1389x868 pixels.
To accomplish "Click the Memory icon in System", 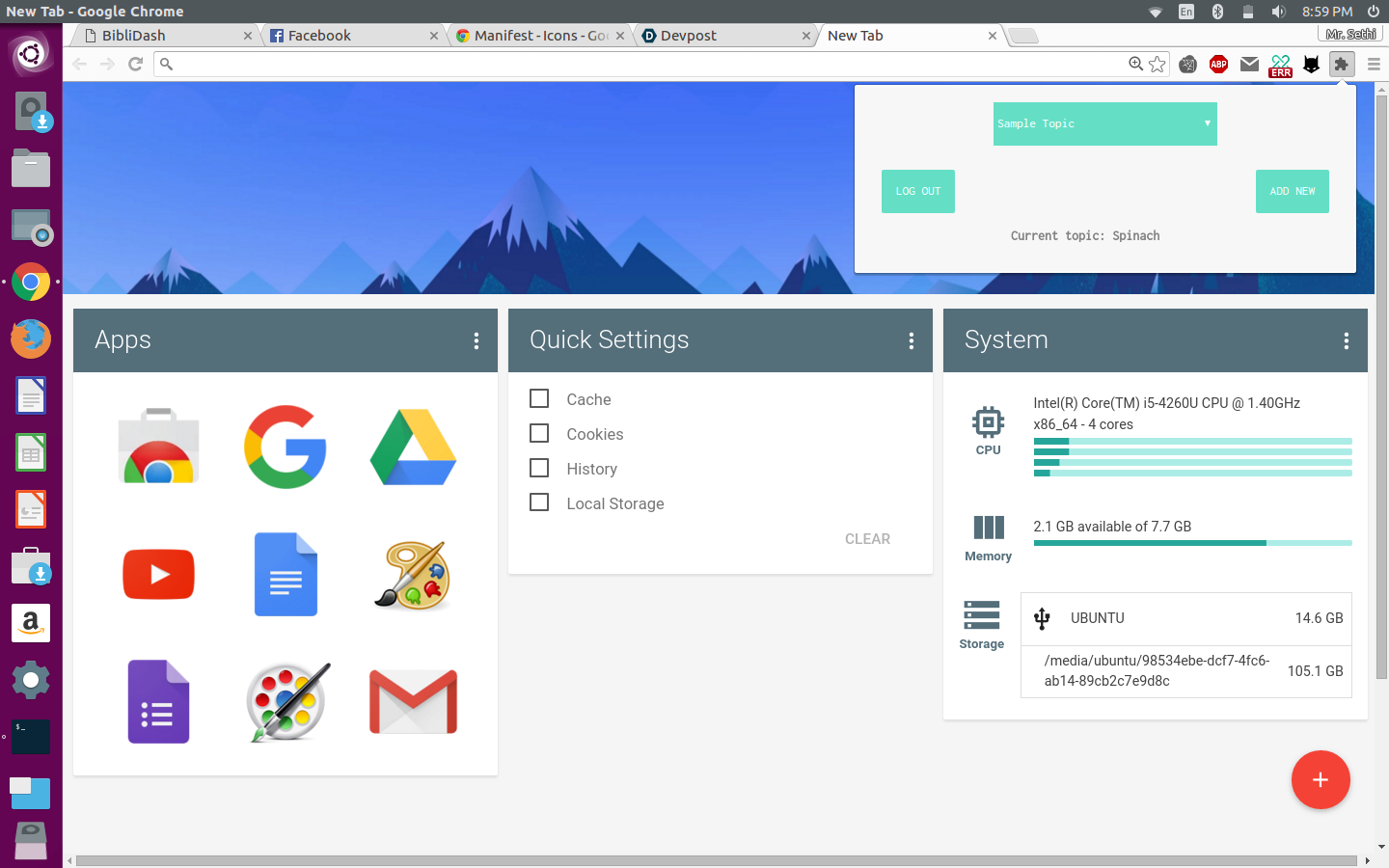I will [988, 528].
